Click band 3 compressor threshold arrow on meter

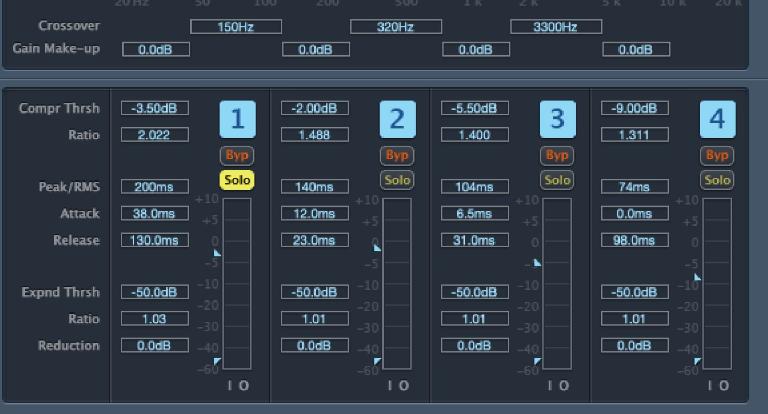coord(537,263)
